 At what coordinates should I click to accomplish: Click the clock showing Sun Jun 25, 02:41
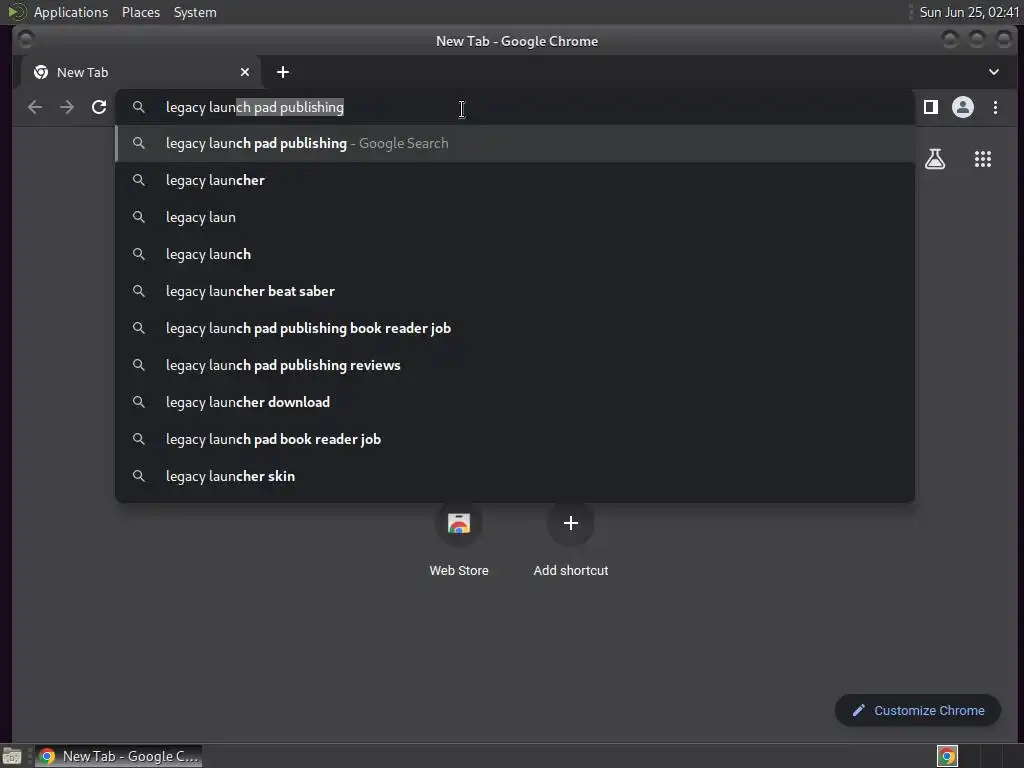tap(969, 12)
